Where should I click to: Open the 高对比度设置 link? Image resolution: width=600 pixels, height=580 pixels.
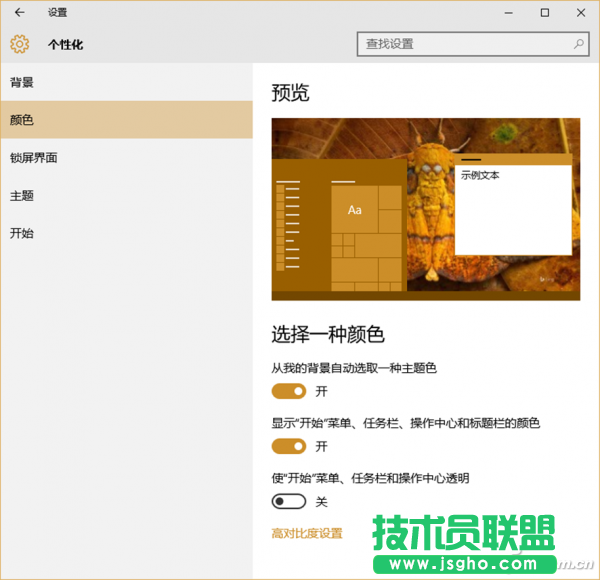pos(307,533)
